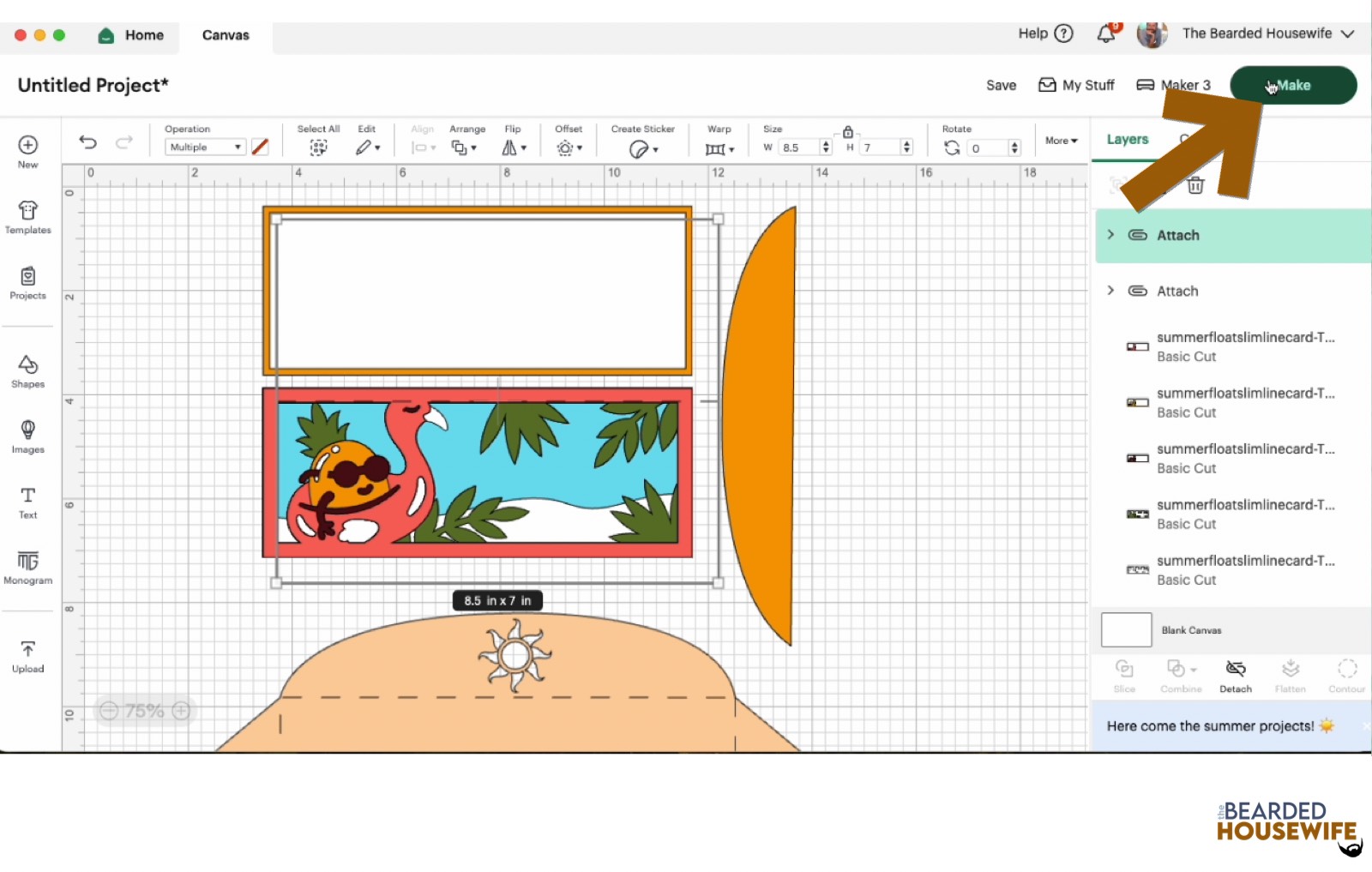Click the Save button

point(1001,85)
